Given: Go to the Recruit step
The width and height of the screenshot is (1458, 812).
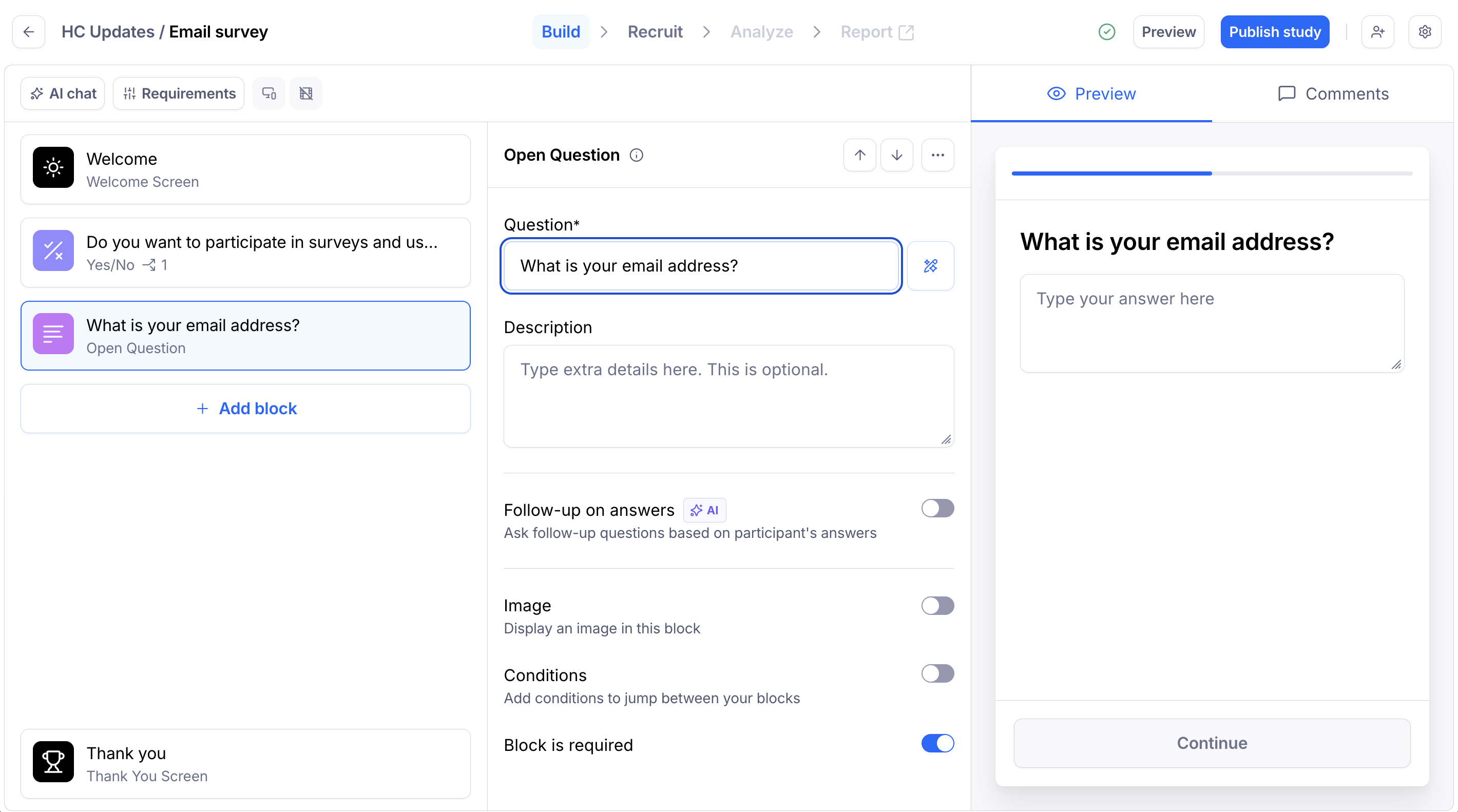Looking at the screenshot, I should (655, 32).
